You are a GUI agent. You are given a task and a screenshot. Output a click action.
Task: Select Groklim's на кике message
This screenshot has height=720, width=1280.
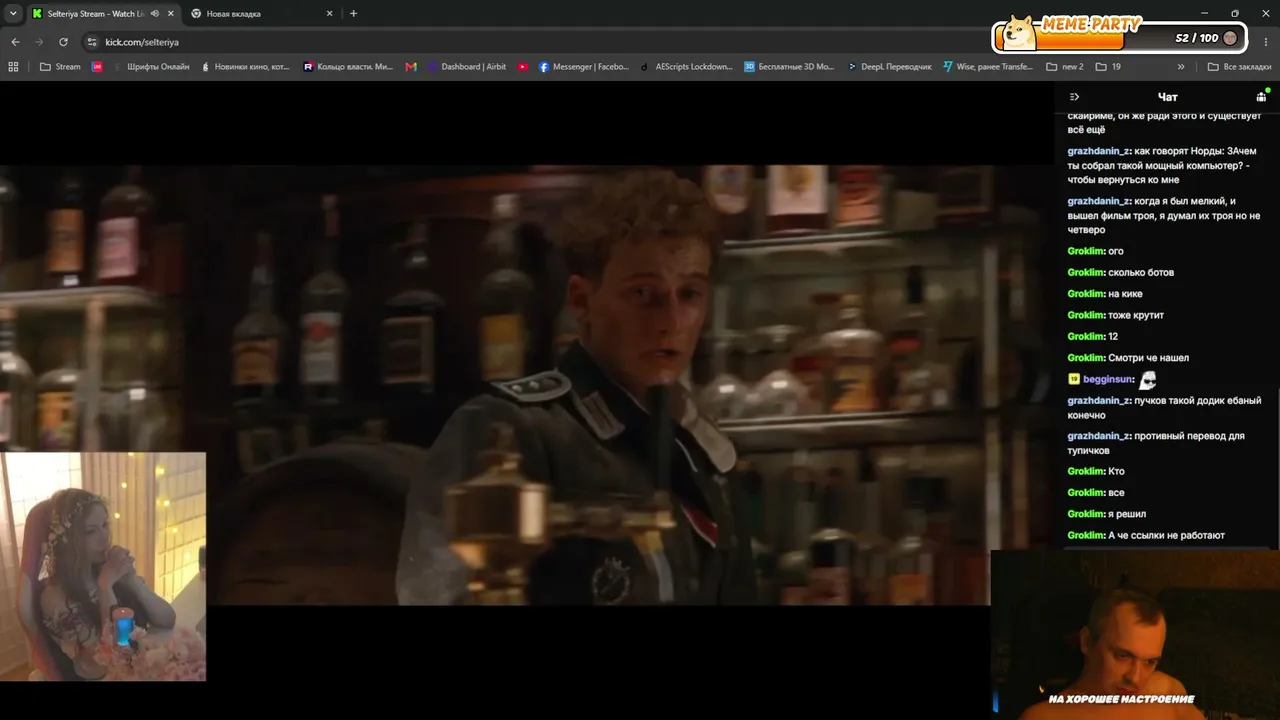click(x=1104, y=294)
